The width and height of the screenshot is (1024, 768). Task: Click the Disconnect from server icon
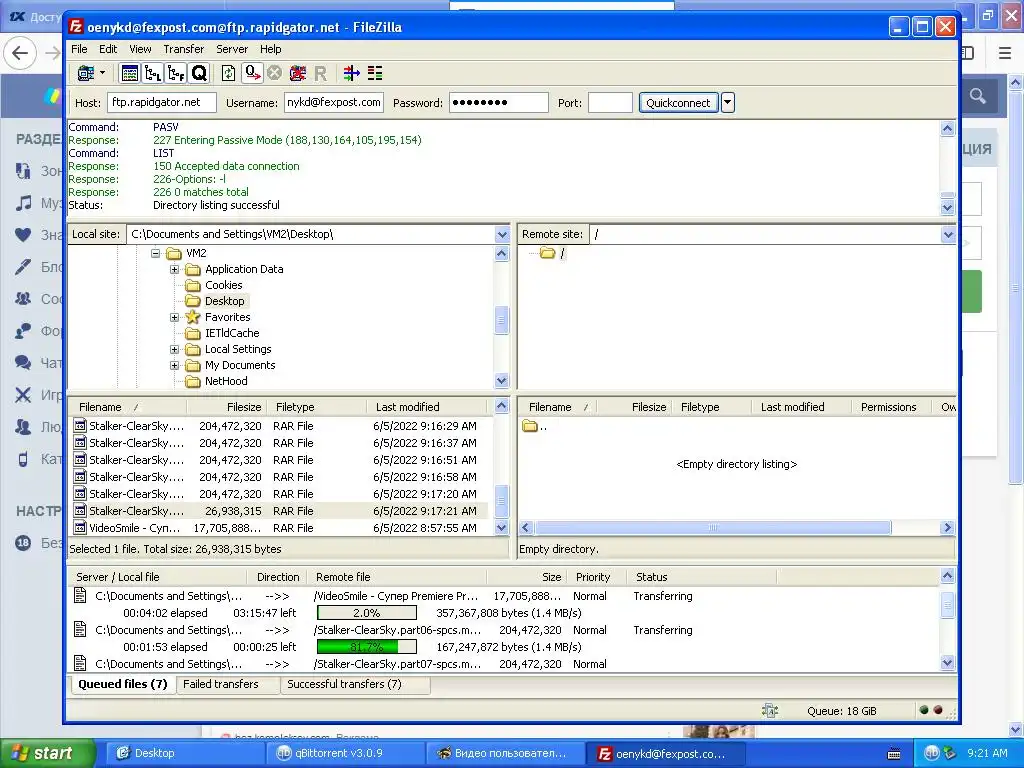pyautogui.click(x=298, y=73)
